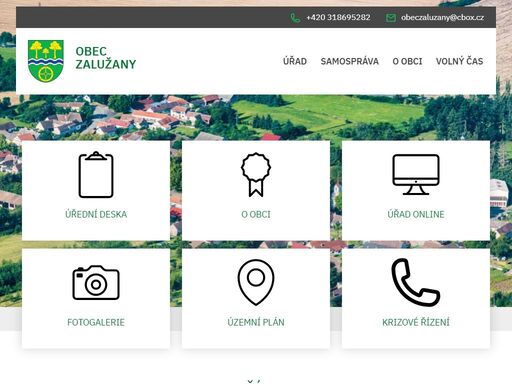
Task: Open the KRIZOVÉ ŘÍZENÍ tile label
Action: [416, 322]
